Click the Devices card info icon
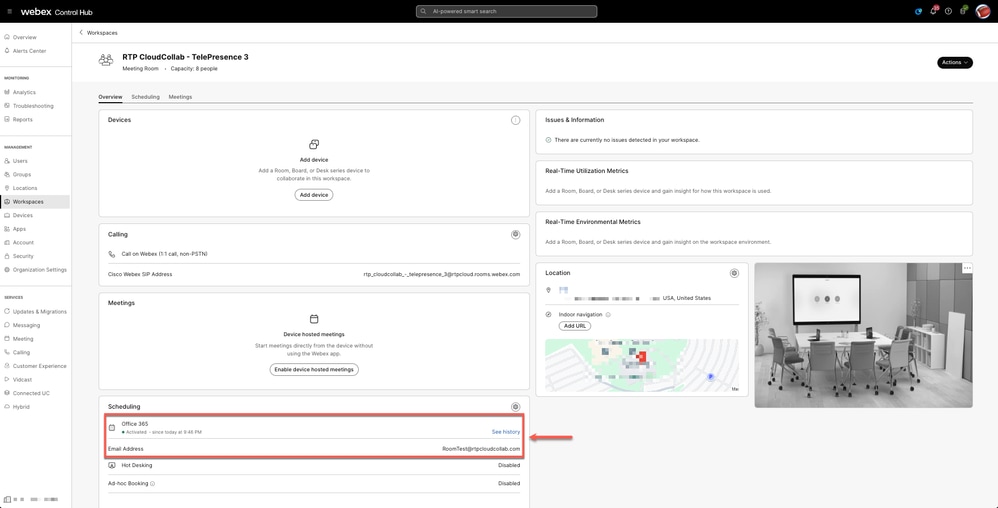The width and height of the screenshot is (998, 508). (x=516, y=120)
